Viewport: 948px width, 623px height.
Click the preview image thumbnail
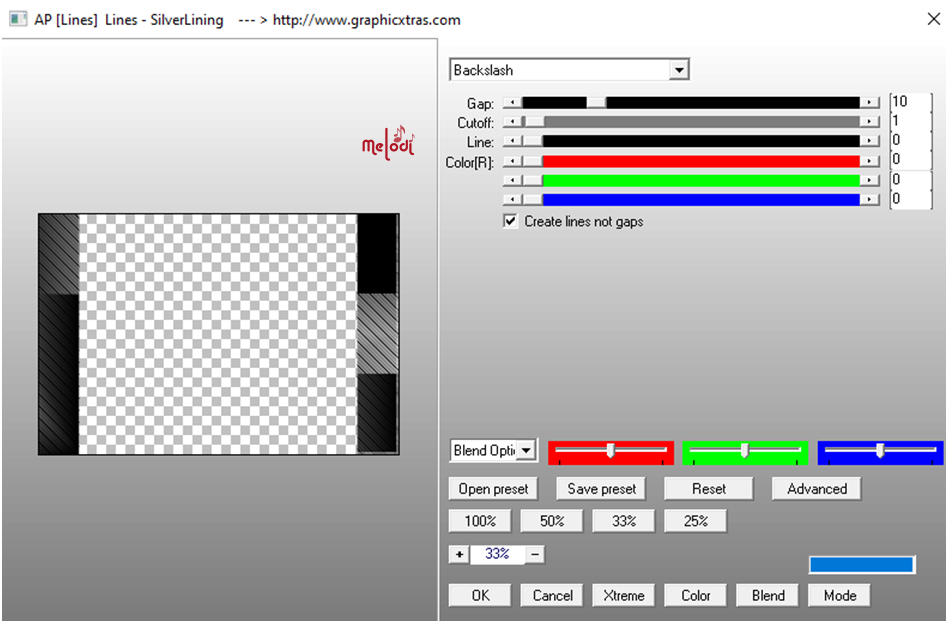coord(219,334)
